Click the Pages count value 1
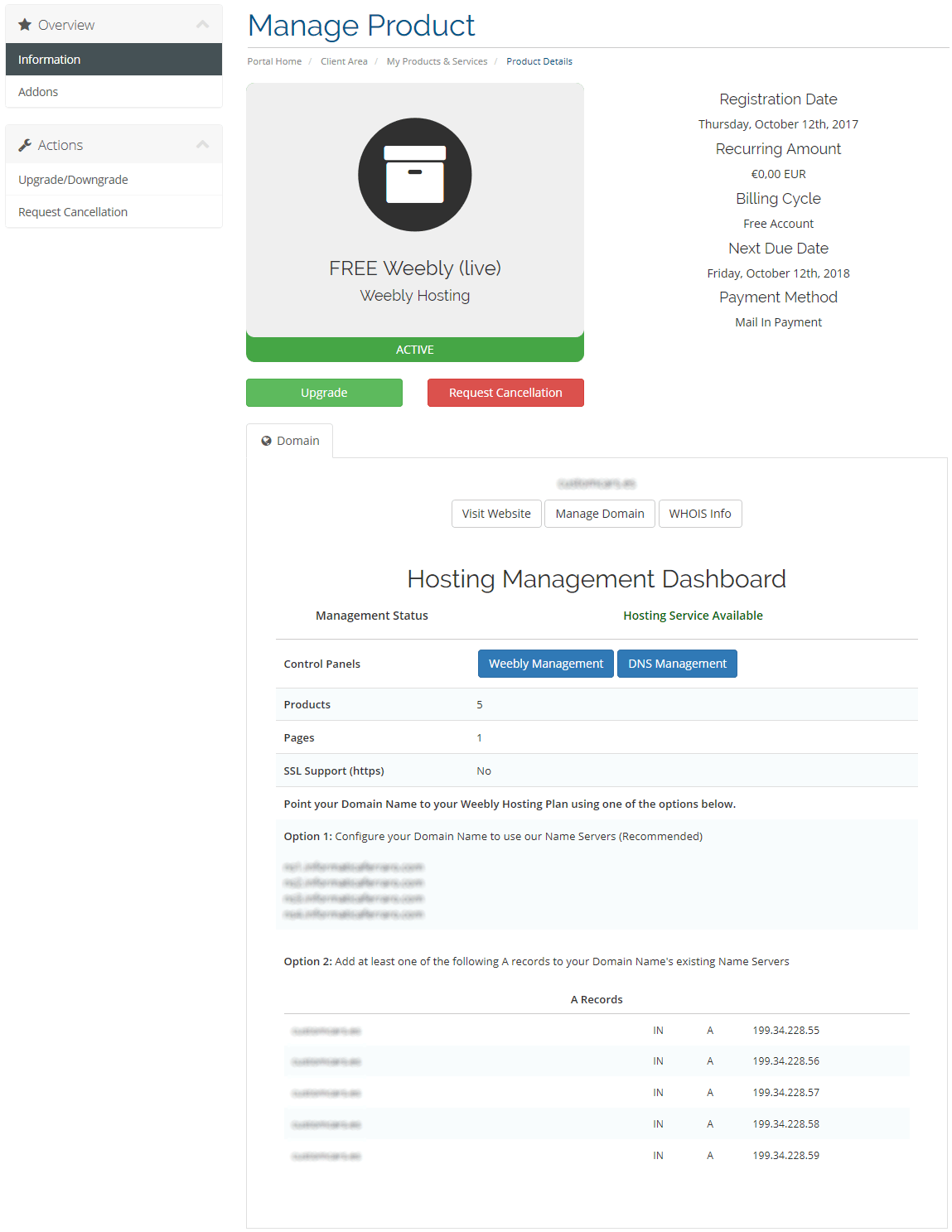The width and height of the screenshot is (952, 1232). (479, 738)
